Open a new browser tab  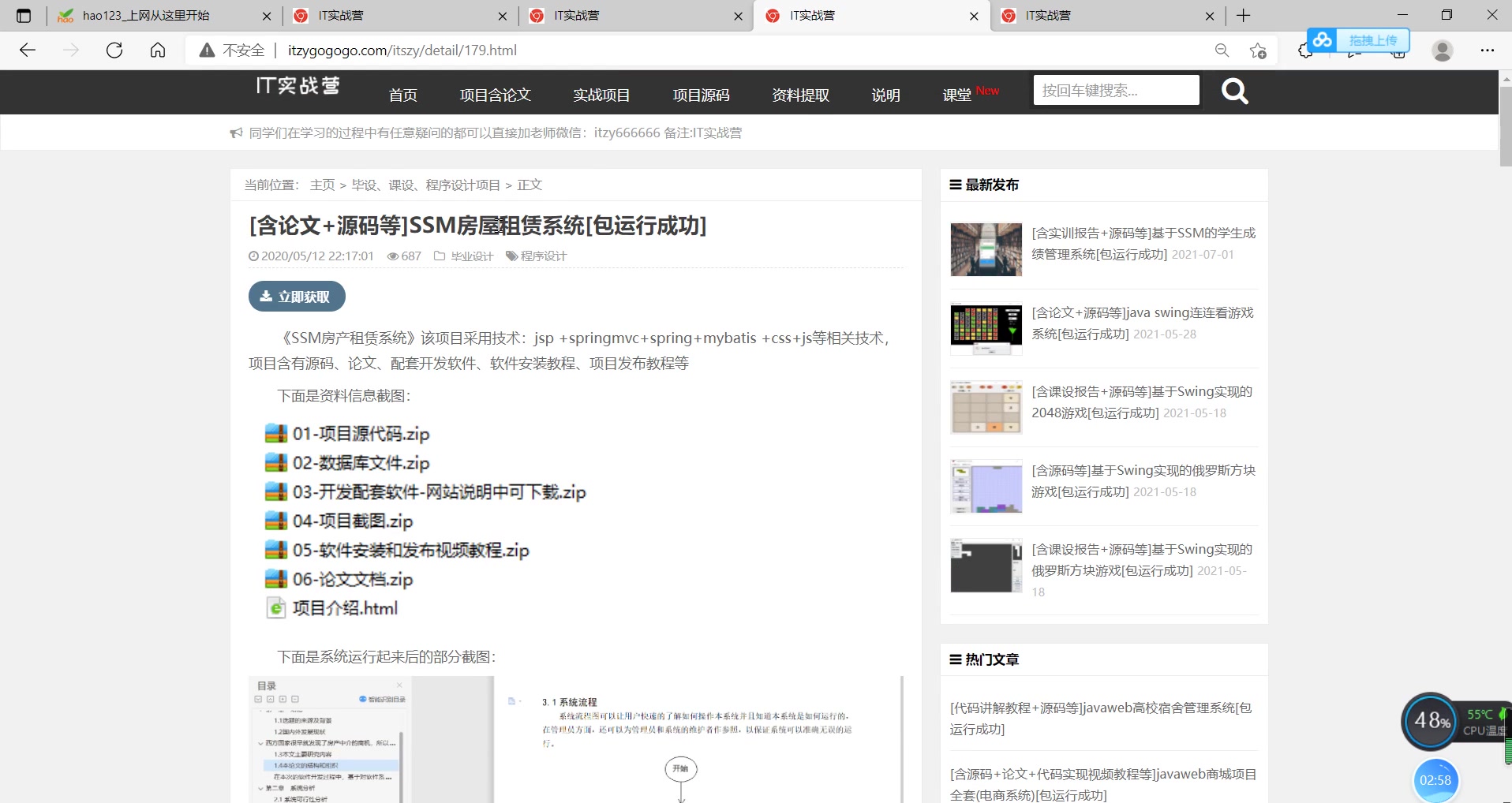tap(1244, 16)
